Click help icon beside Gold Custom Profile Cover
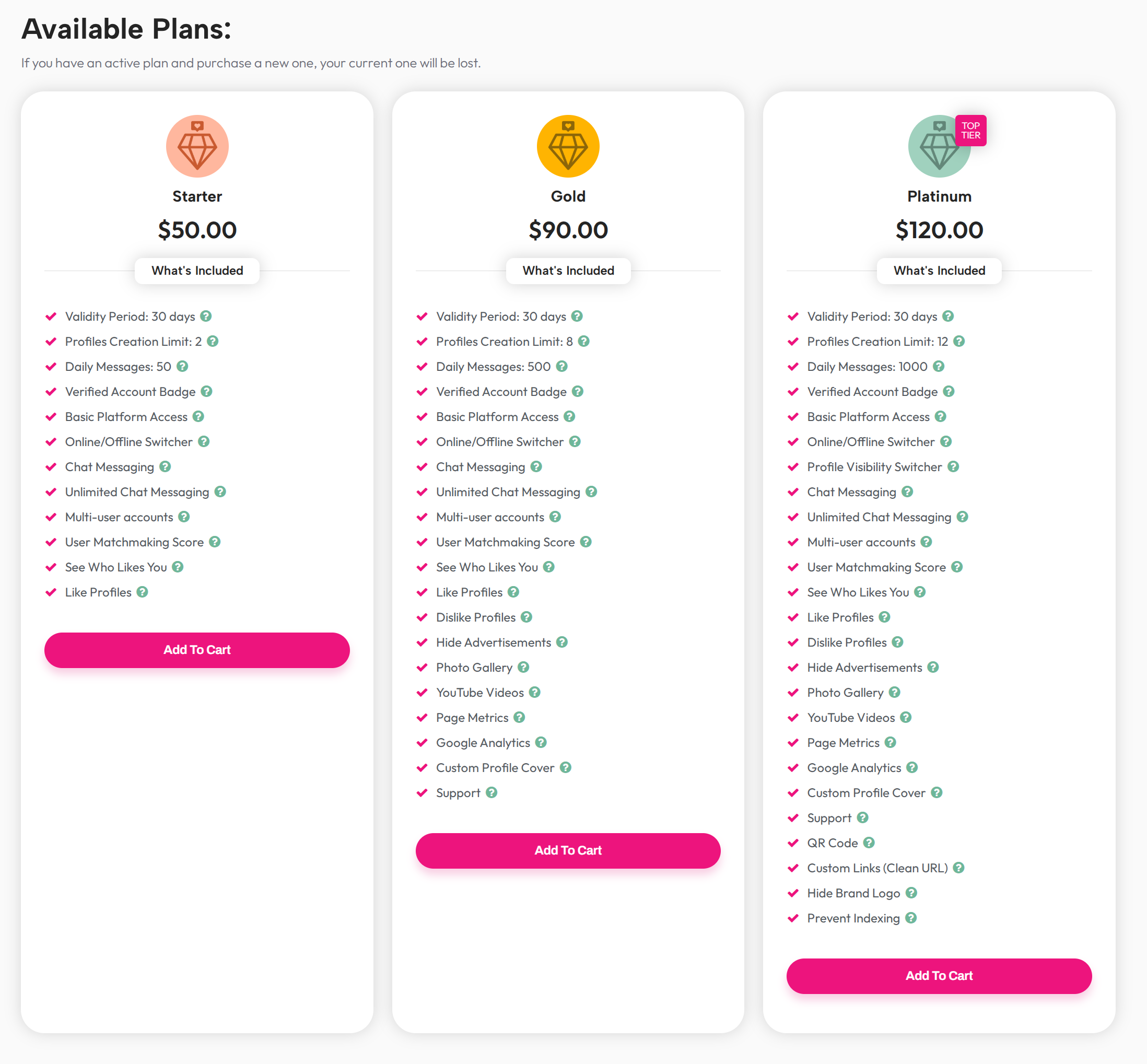1147x1064 pixels. (x=566, y=767)
